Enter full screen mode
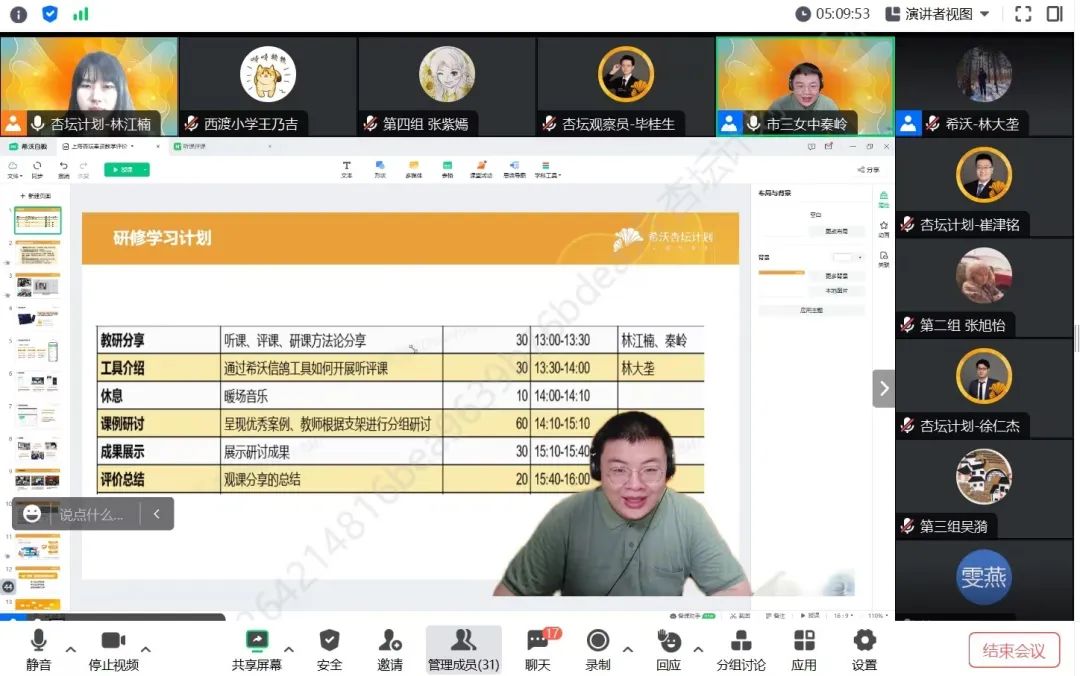Image resolution: width=1080 pixels, height=676 pixels. 1023,14
